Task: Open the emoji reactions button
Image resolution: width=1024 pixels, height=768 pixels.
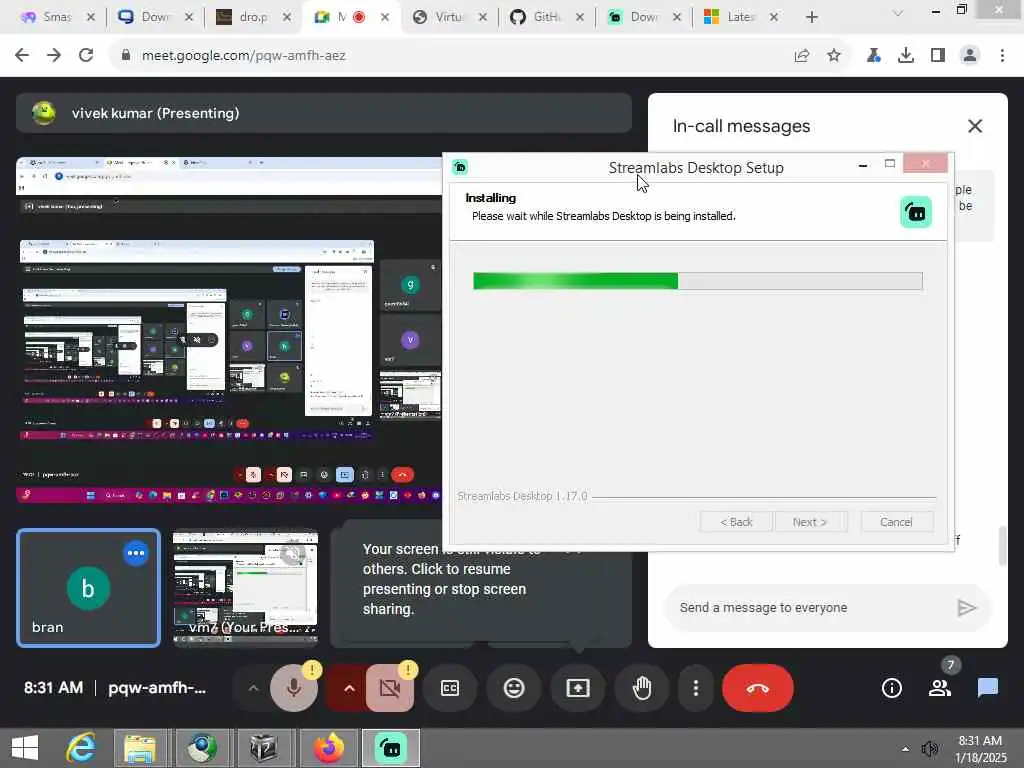Action: (514, 688)
